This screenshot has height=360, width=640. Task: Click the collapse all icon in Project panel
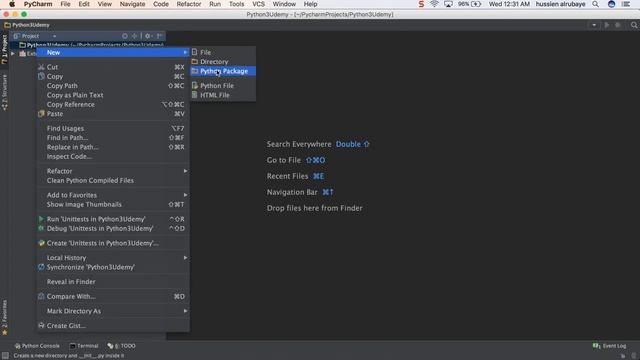click(x=134, y=36)
